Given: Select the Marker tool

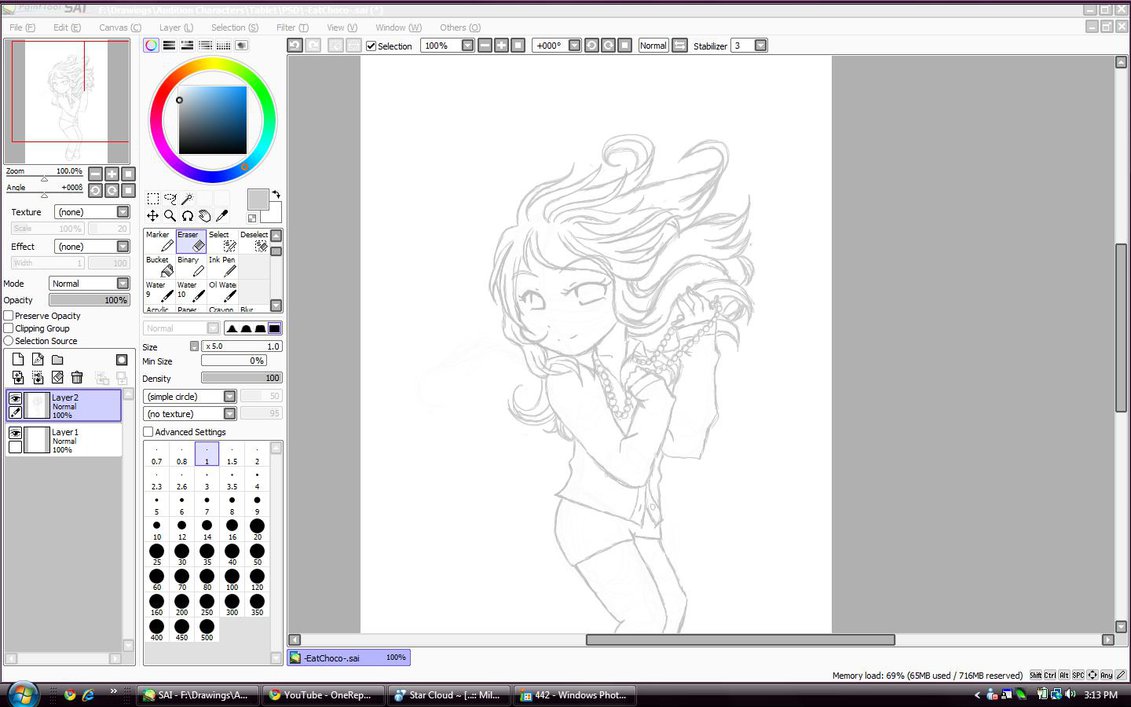Looking at the screenshot, I should coord(159,241).
